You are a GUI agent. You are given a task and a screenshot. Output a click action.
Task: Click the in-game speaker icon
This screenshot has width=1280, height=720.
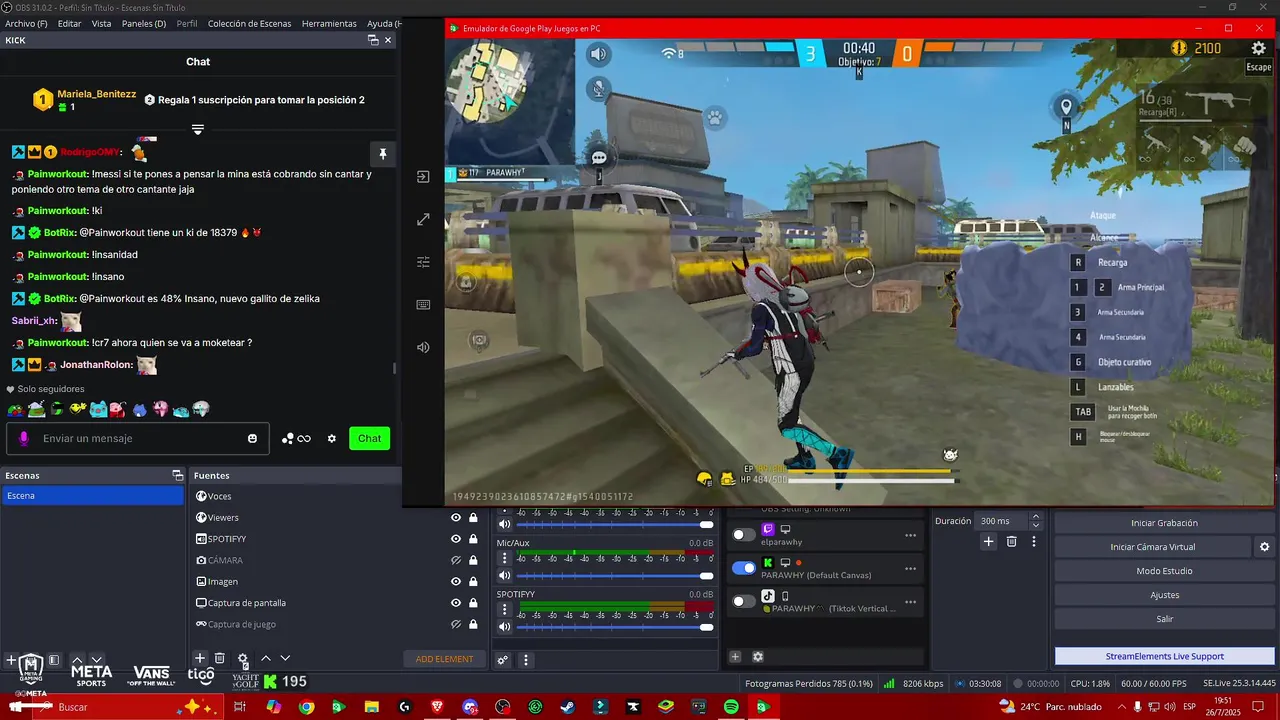pyautogui.click(x=598, y=54)
